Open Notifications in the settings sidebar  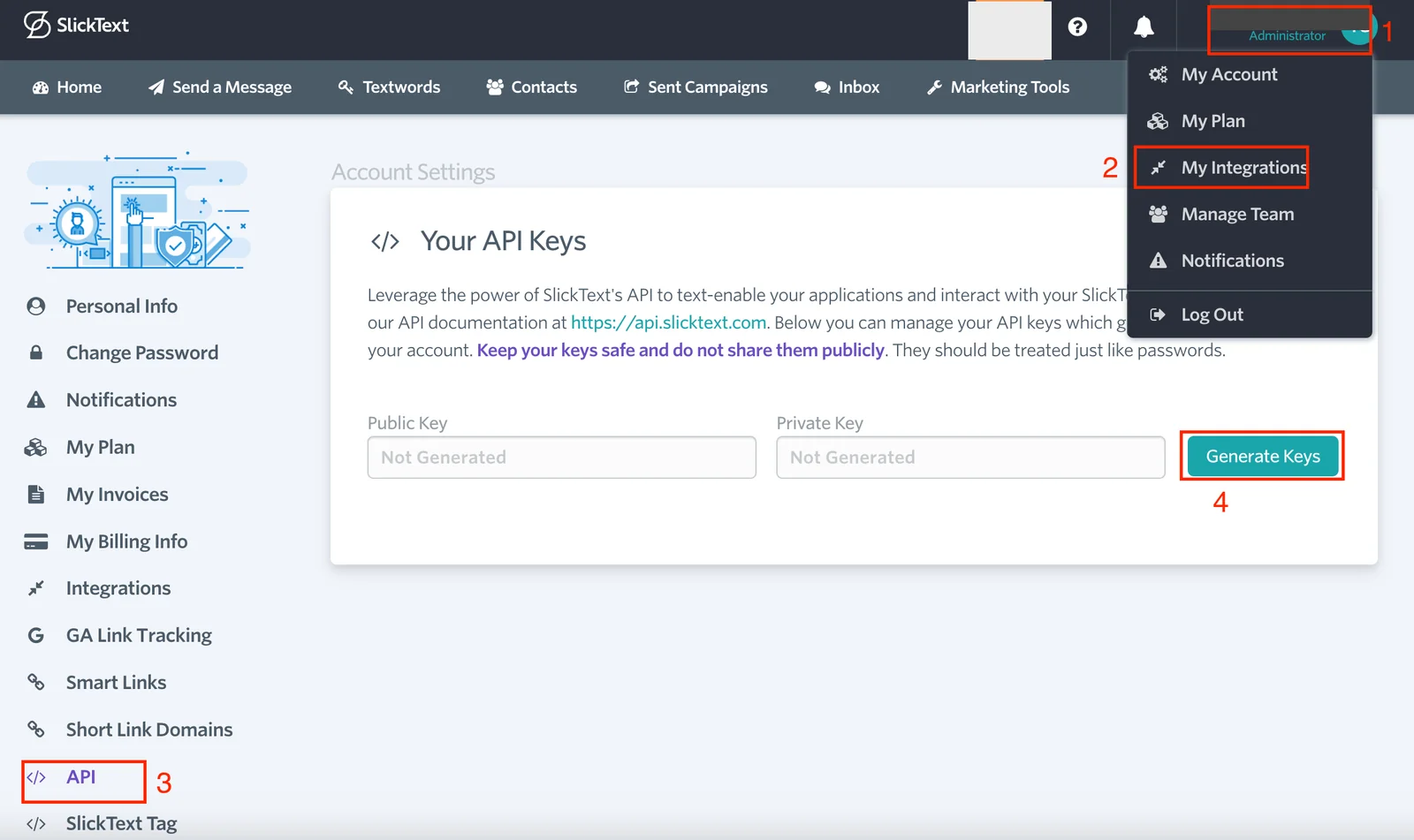point(121,400)
